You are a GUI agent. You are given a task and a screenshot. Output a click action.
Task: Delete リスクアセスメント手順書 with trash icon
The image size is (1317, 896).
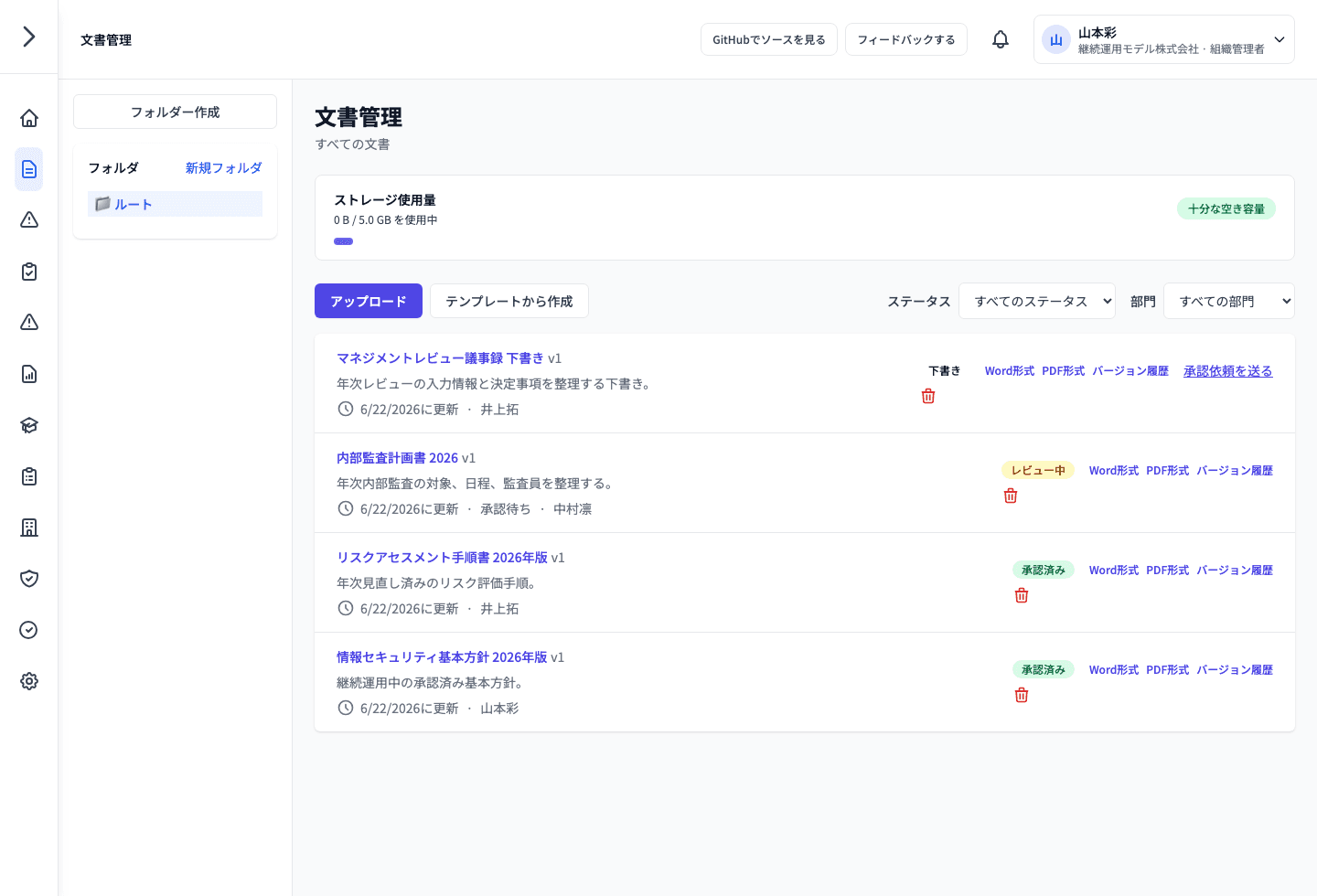coord(1022,595)
